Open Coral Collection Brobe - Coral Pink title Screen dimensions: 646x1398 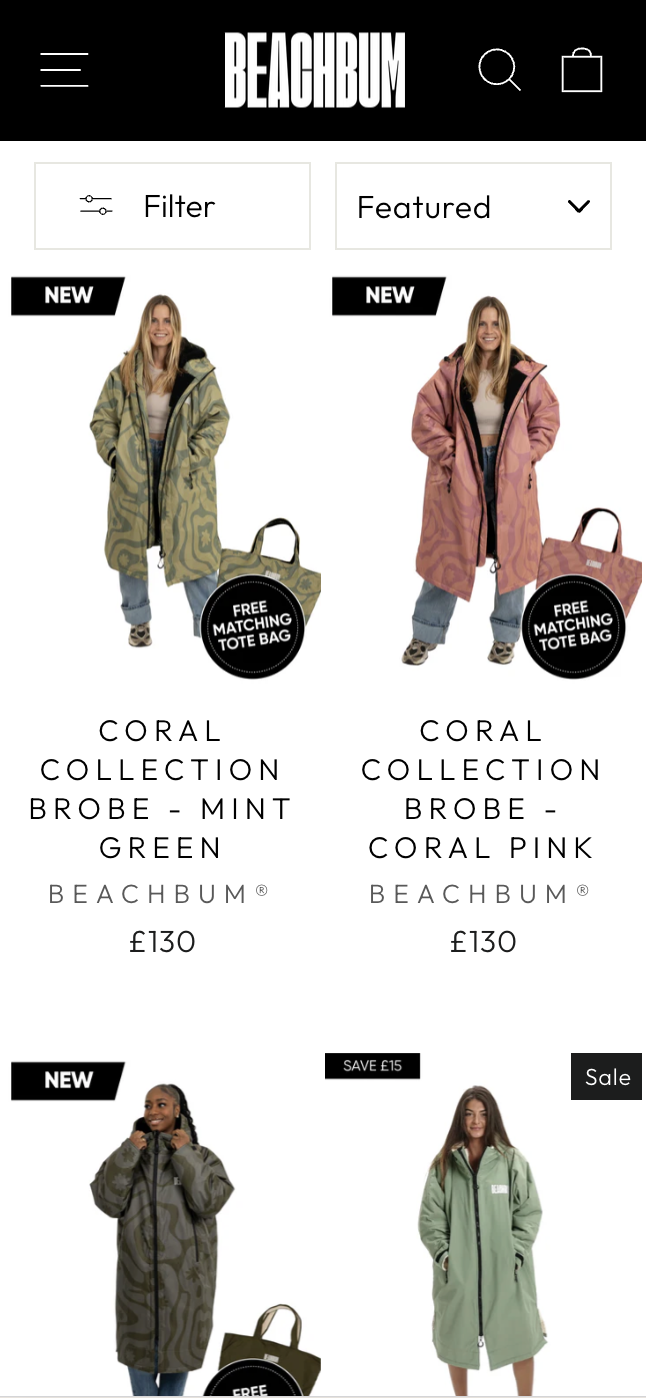tap(482, 789)
